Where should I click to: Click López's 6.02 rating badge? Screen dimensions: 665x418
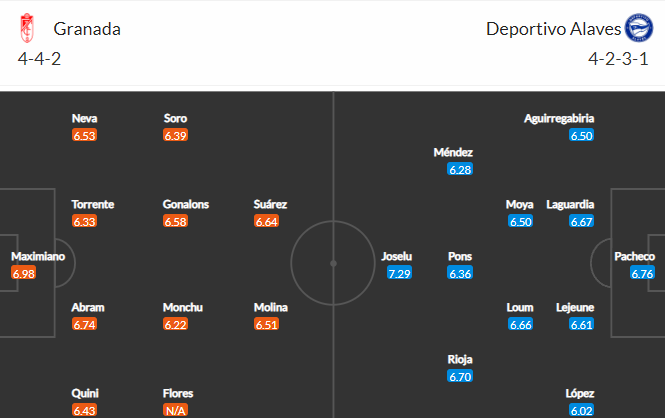[581, 410]
